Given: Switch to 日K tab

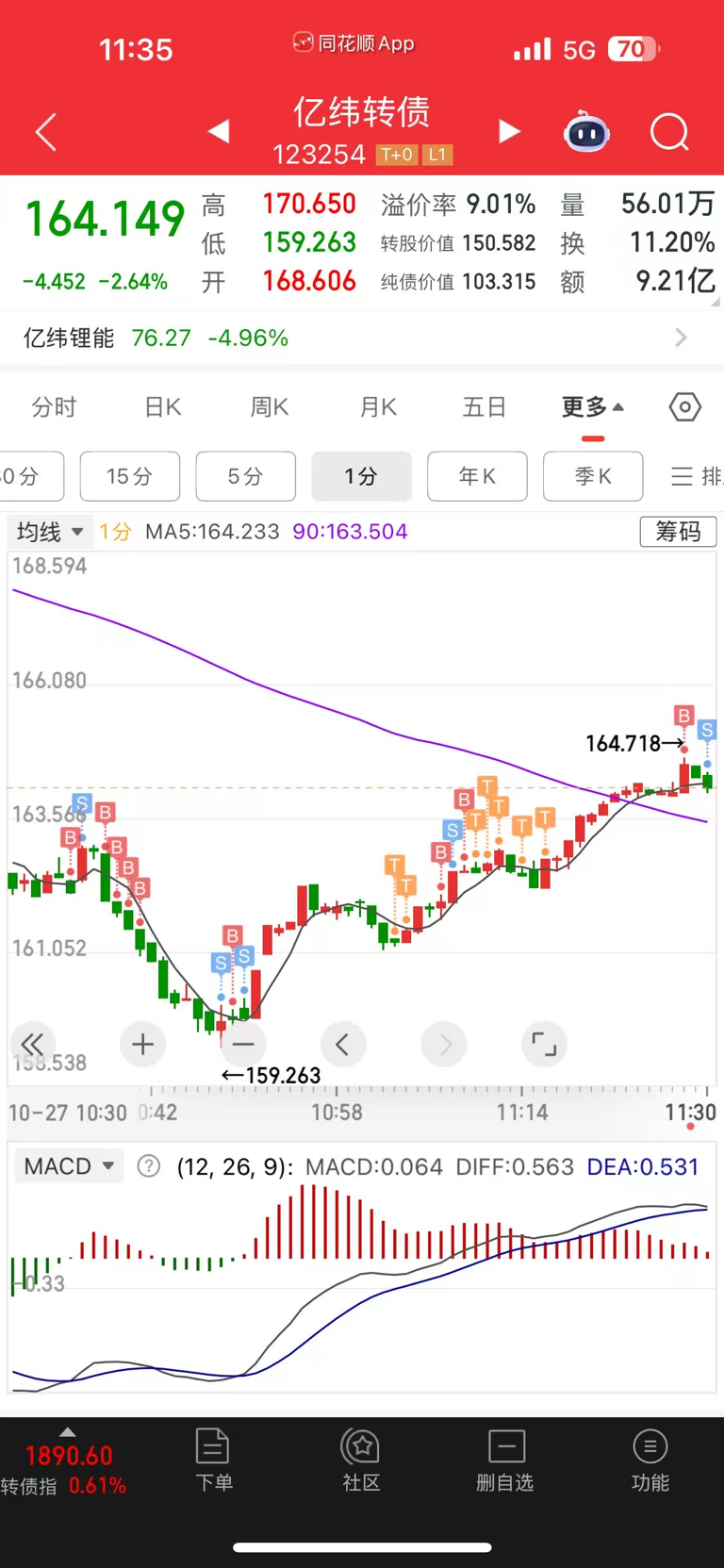Looking at the screenshot, I should pos(162,407).
